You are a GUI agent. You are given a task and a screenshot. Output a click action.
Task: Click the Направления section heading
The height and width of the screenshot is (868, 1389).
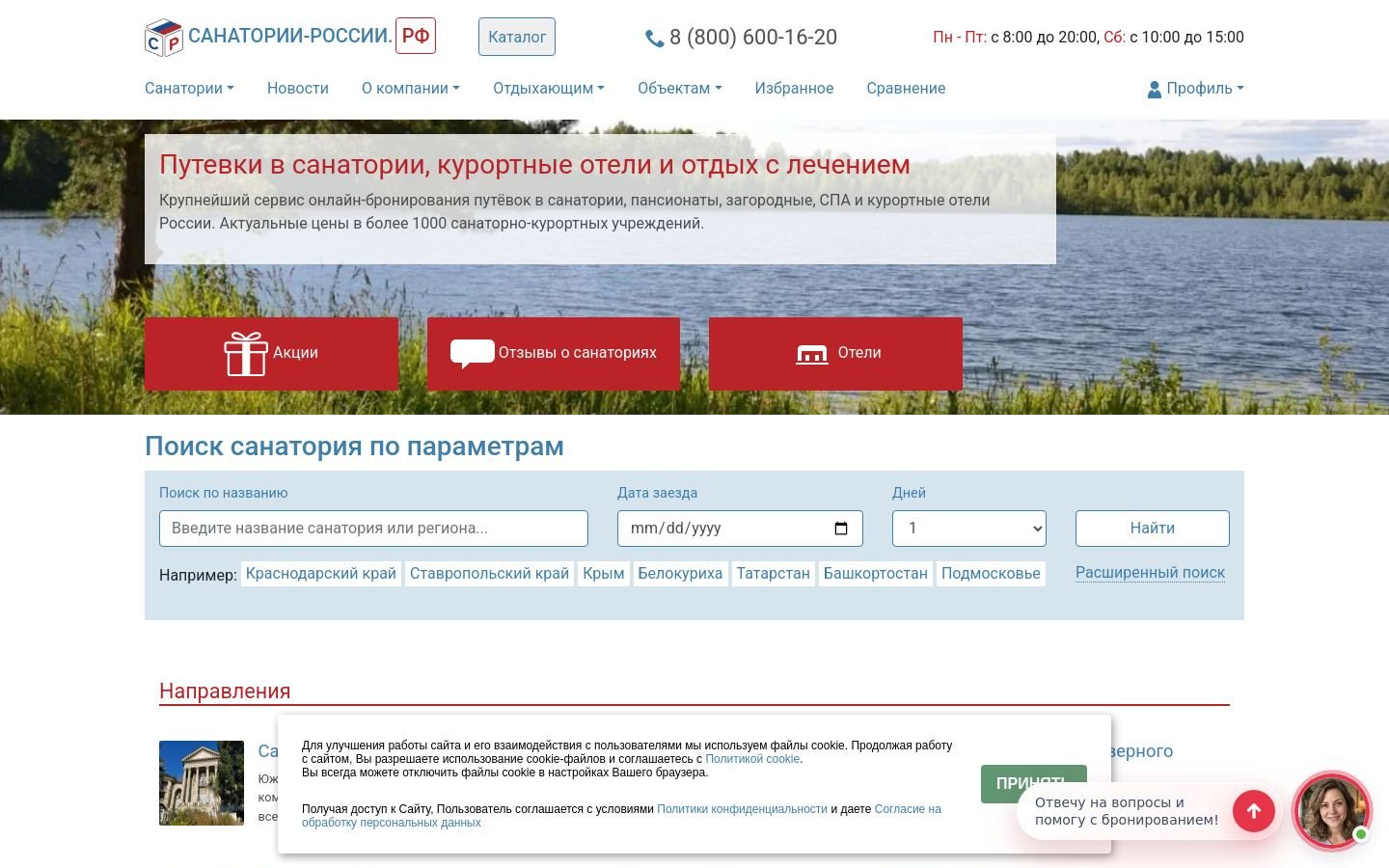point(225,691)
